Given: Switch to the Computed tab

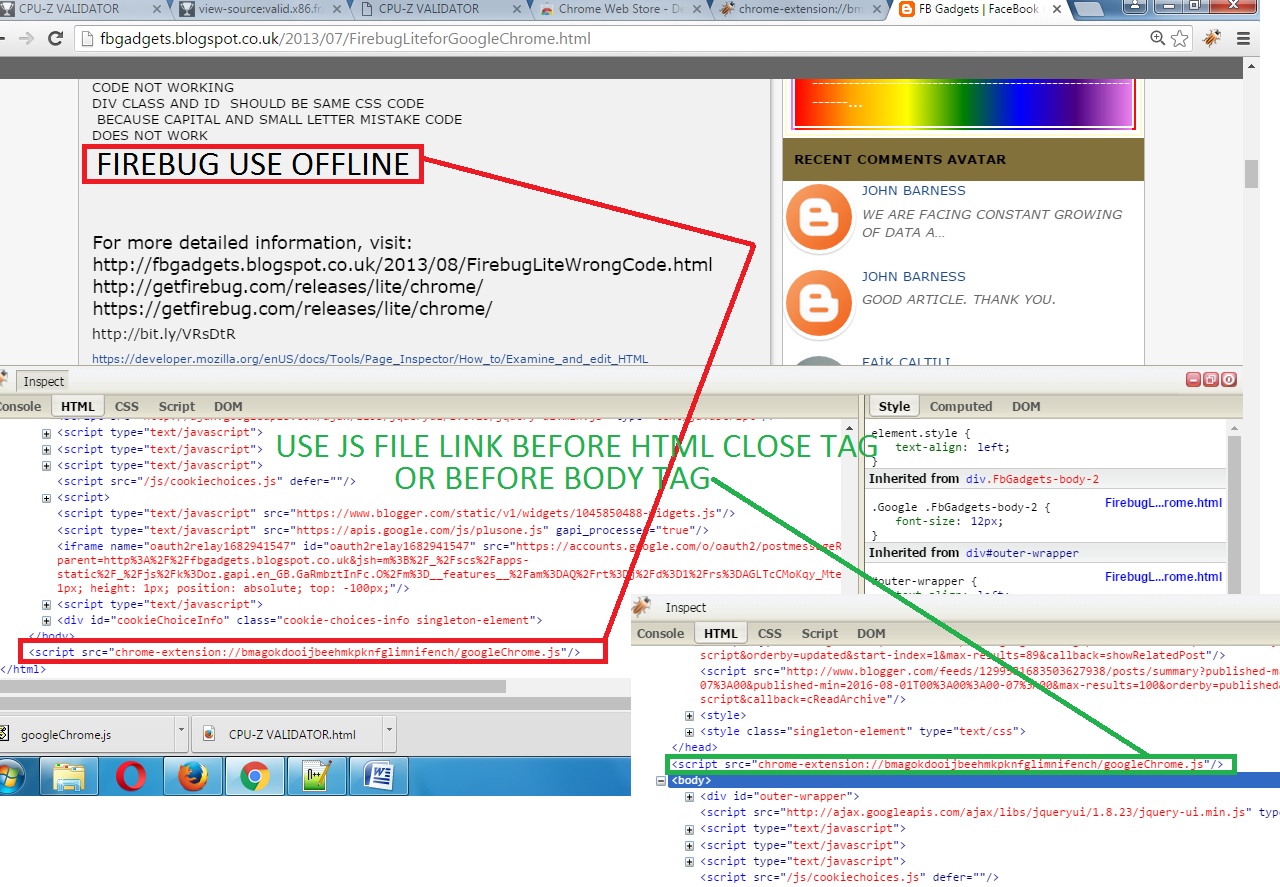Looking at the screenshot, I should [961, 406].
